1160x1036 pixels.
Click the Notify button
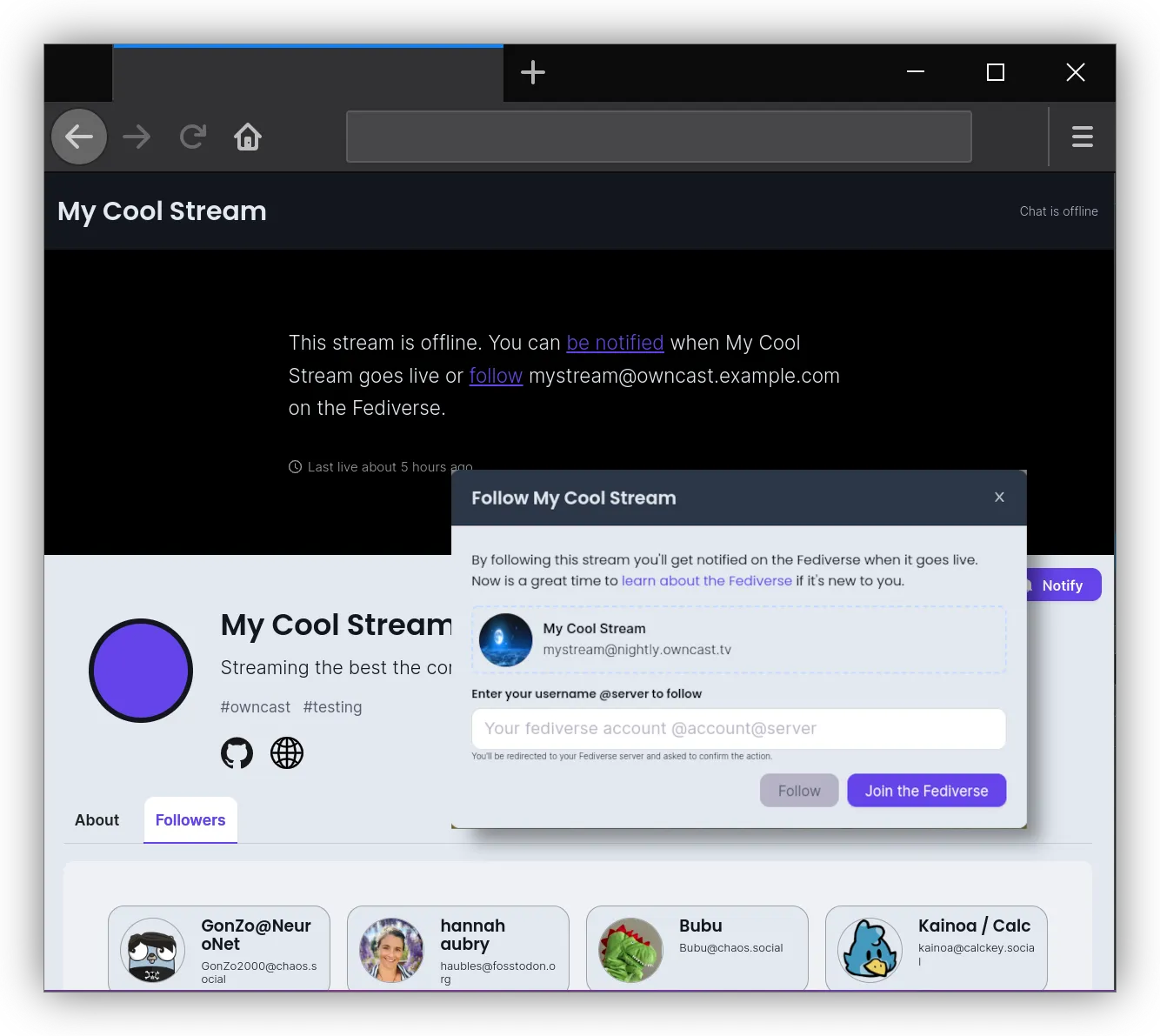point(1063,585)
